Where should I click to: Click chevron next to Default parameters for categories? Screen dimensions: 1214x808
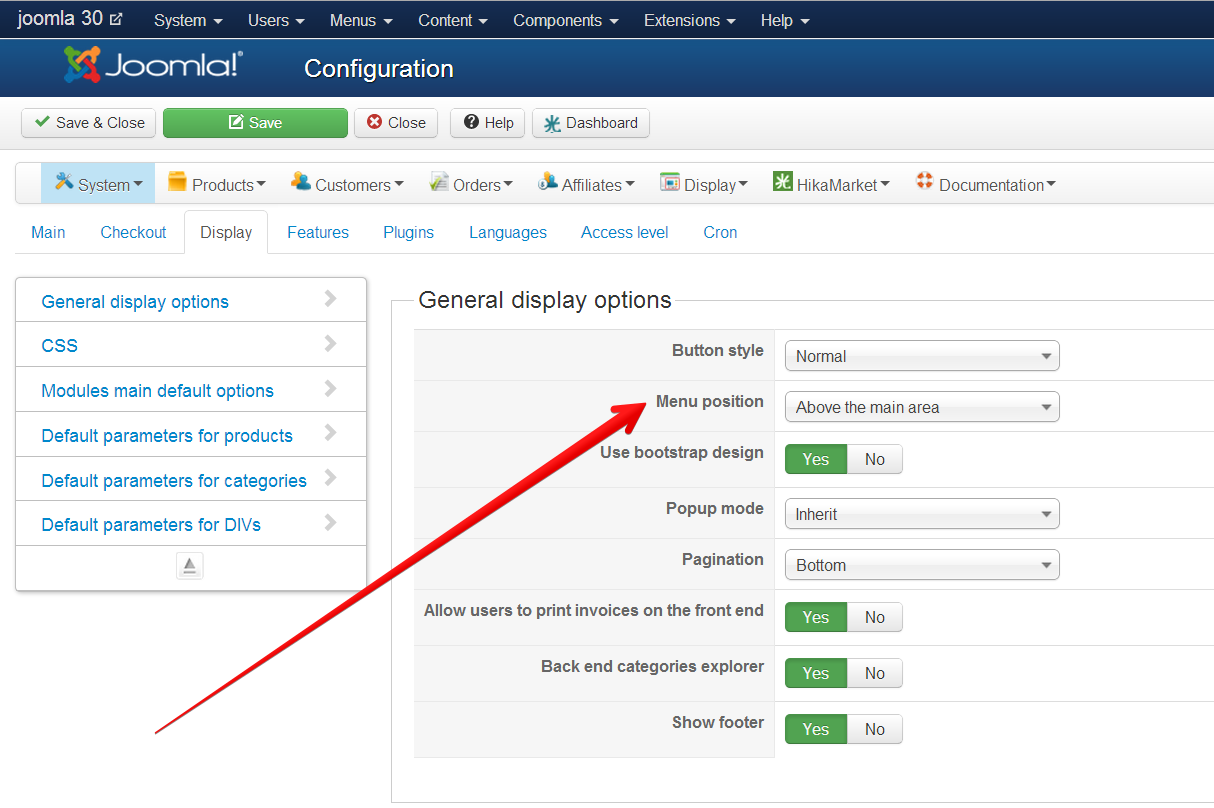[x=331, y=478]
